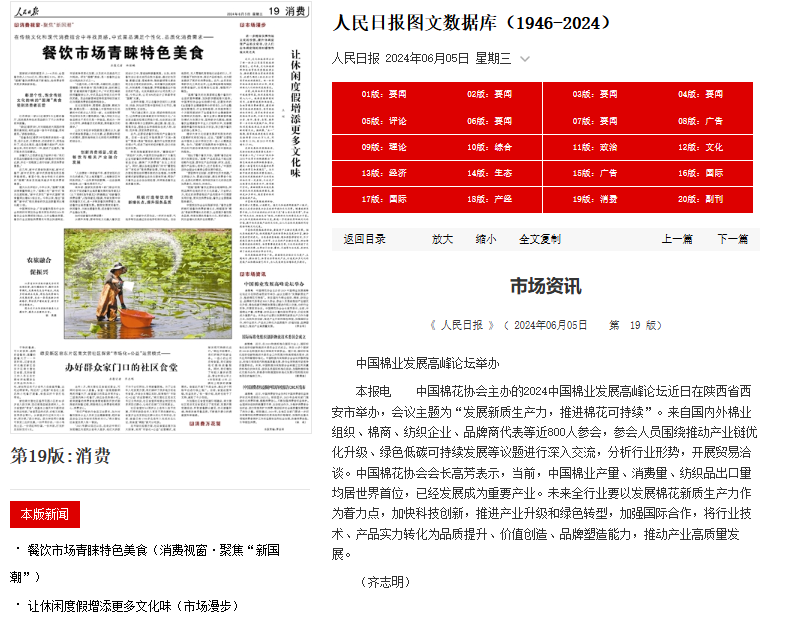792x620 pixels.
Task: Open 15版 广告 page
Action: click(595, 173)
